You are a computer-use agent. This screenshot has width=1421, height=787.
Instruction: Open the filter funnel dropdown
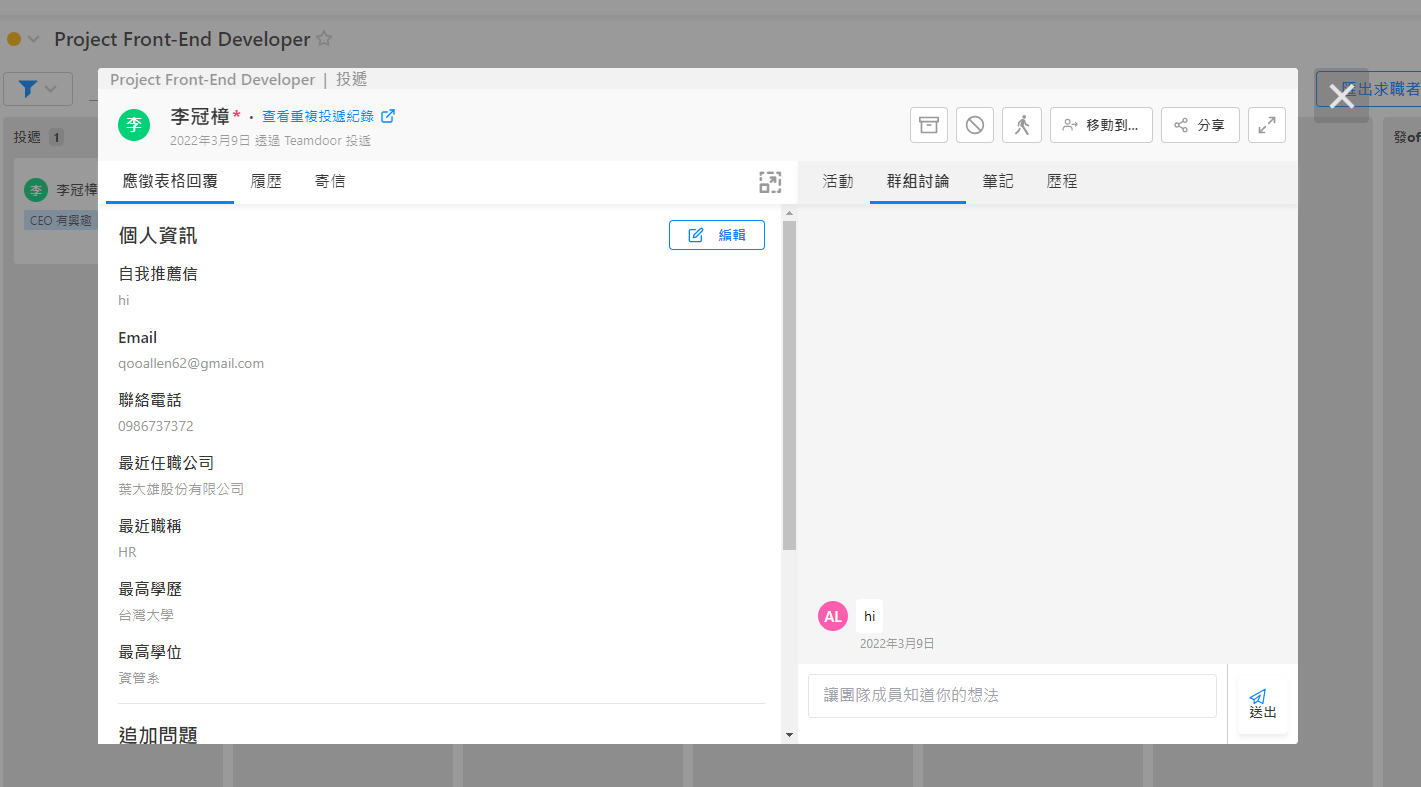38,89
